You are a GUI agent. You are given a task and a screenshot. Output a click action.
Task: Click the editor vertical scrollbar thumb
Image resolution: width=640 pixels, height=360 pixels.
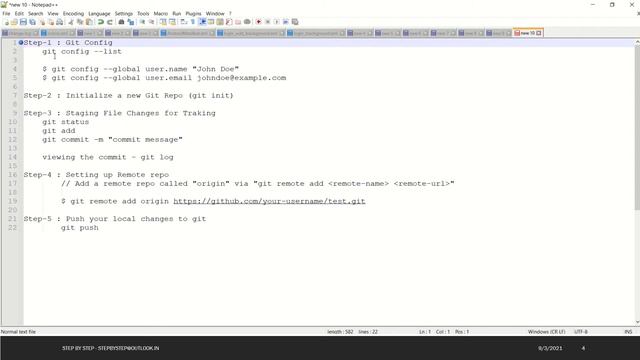point(637,128)
